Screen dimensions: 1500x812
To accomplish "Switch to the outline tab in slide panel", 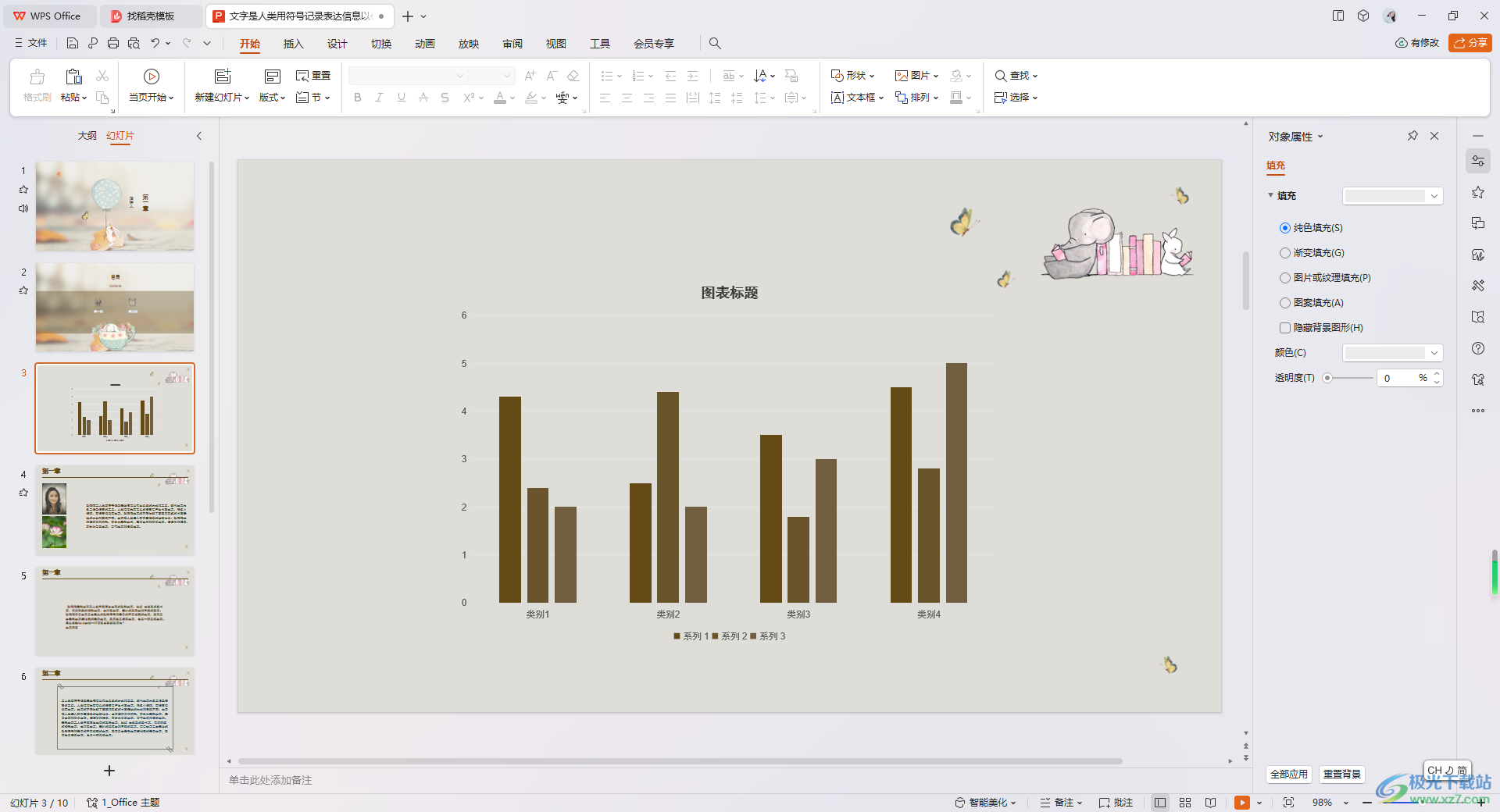I will click(87, 136).
